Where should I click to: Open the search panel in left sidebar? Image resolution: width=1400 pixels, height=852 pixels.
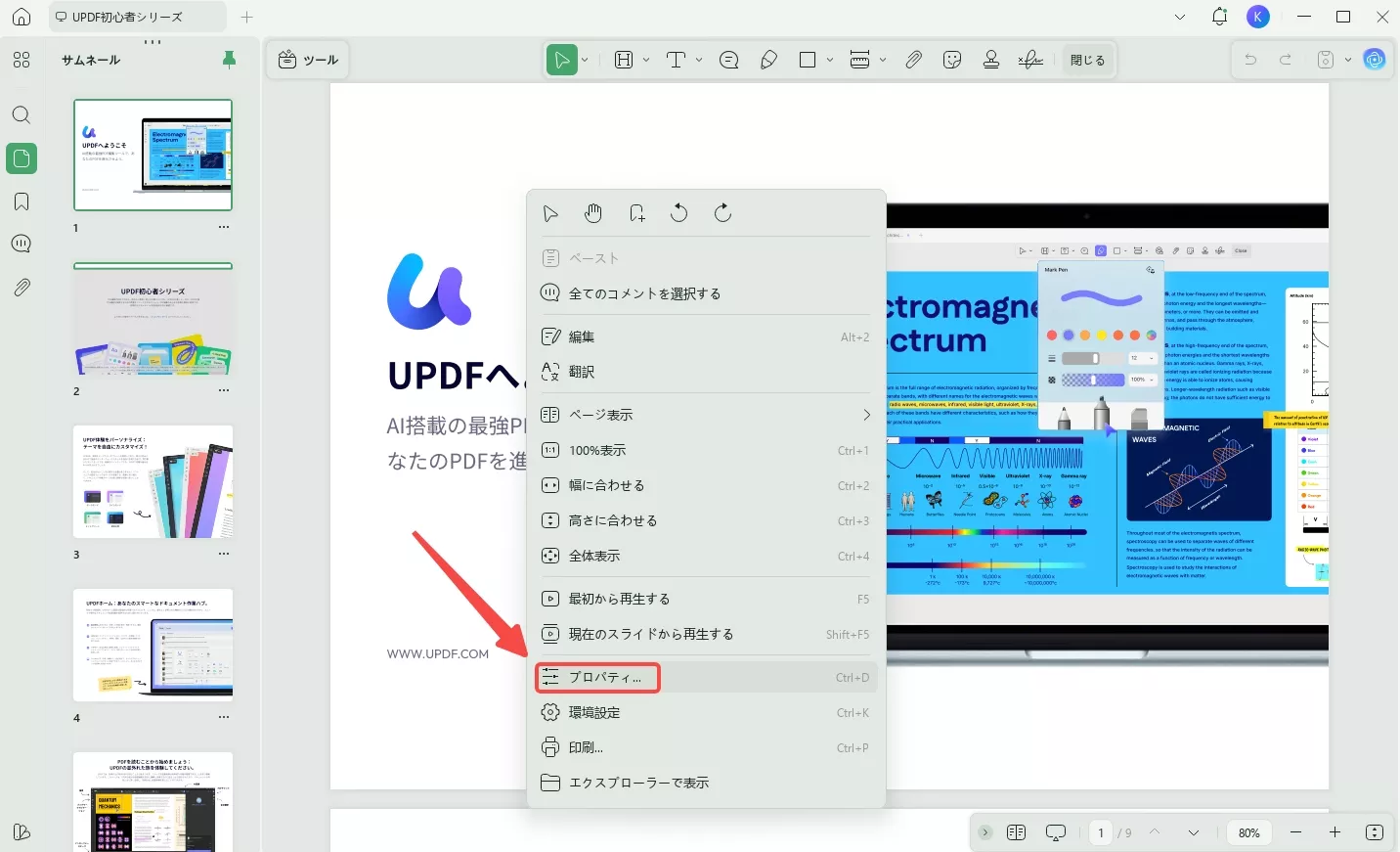[22, 115]
